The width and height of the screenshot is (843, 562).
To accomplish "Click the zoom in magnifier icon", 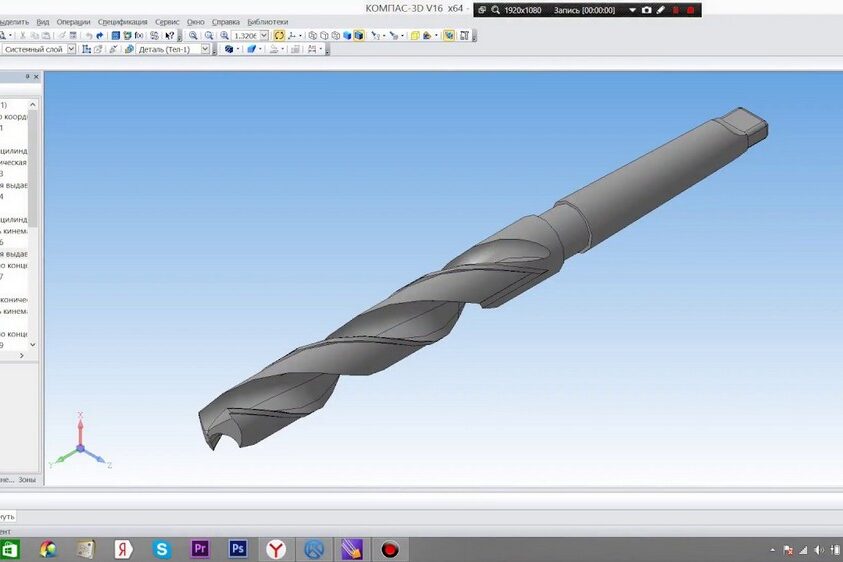I will tap(193, 35).
